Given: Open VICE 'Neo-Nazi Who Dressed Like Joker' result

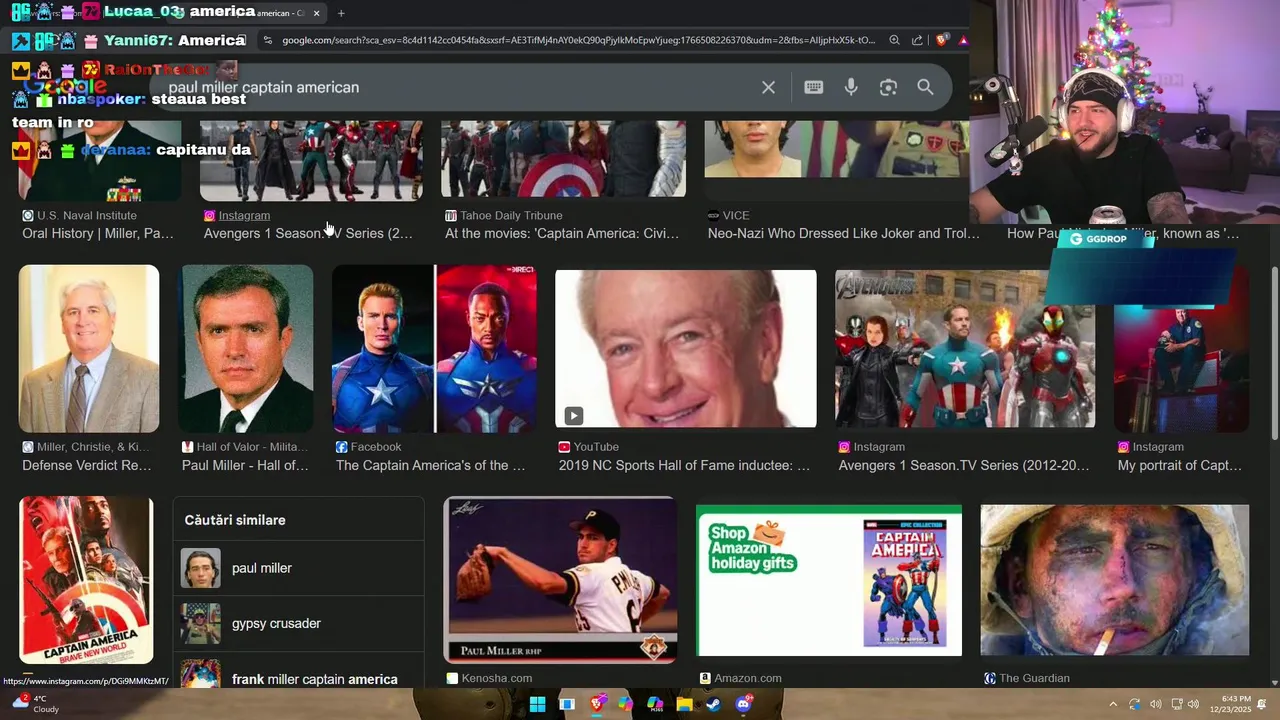Looking at the screenshot, I should (x=844, y=233).
